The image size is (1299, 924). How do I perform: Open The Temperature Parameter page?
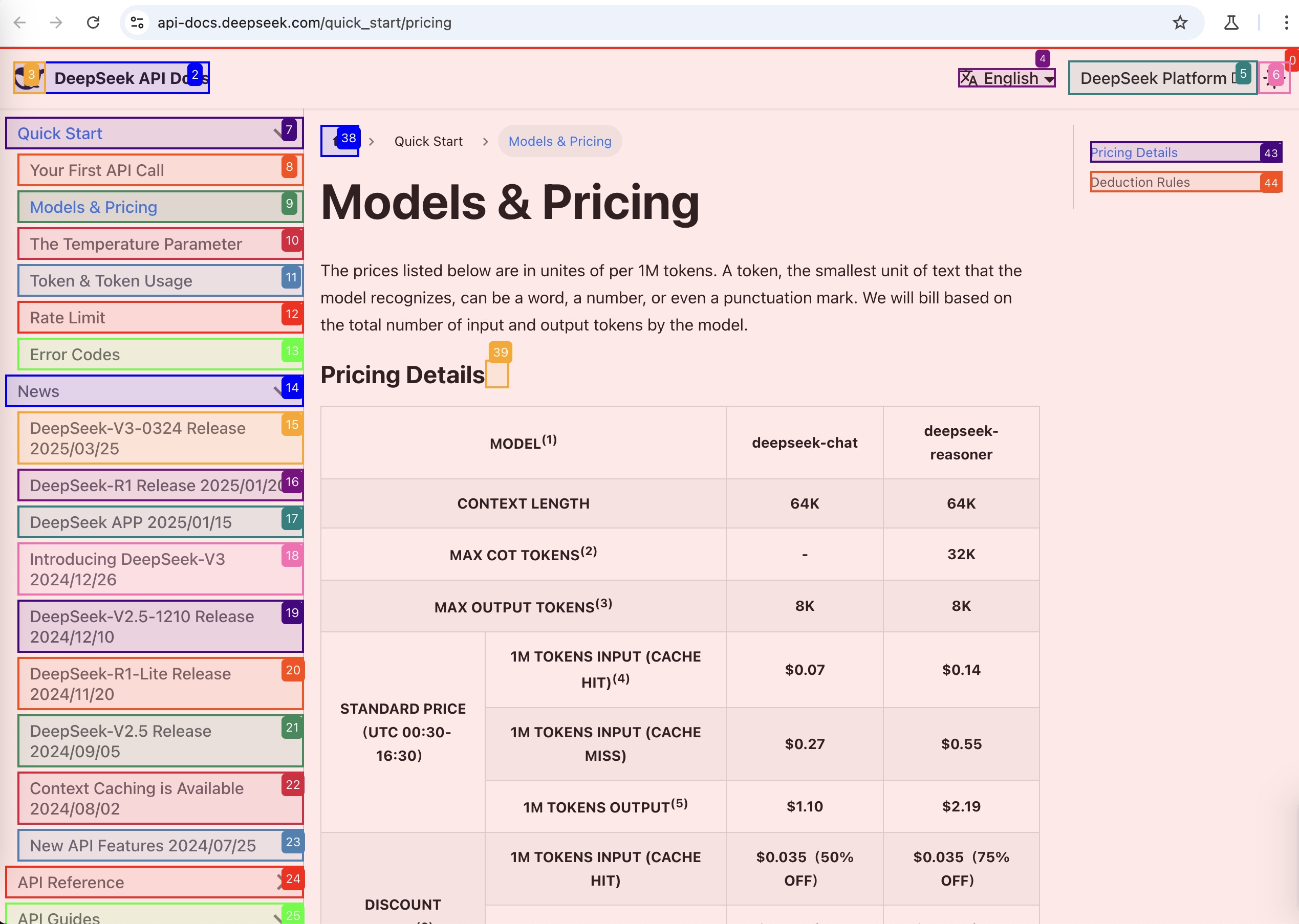point(136,244)
